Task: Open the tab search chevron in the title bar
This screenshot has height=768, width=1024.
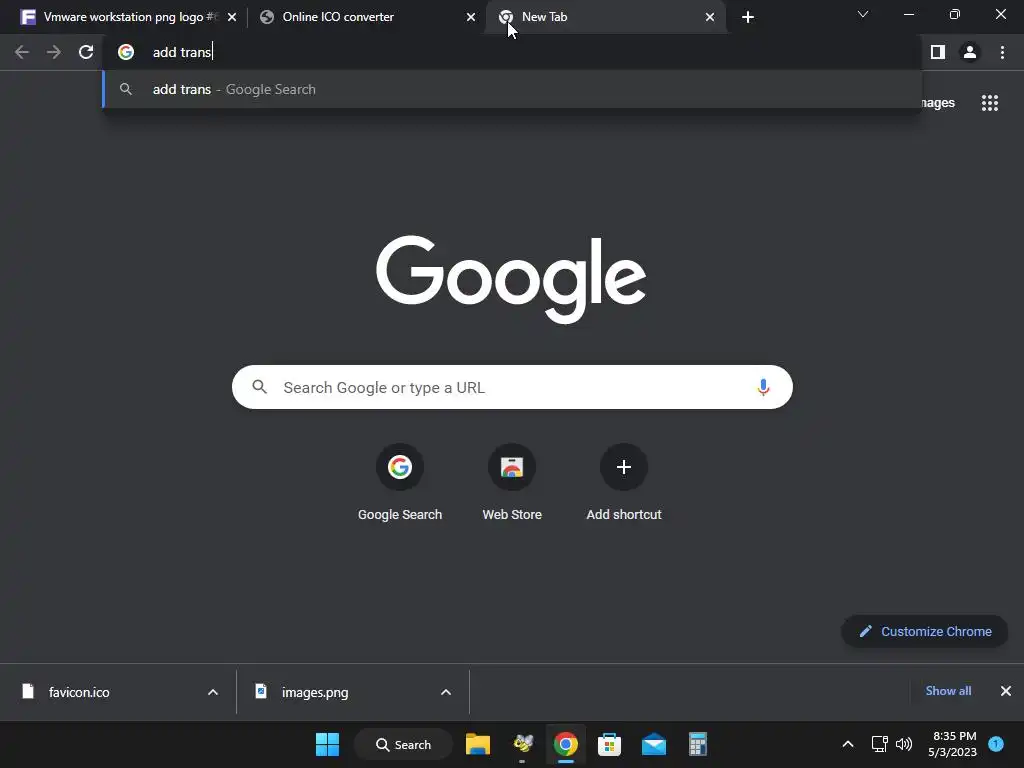Action: coord(863,14)
